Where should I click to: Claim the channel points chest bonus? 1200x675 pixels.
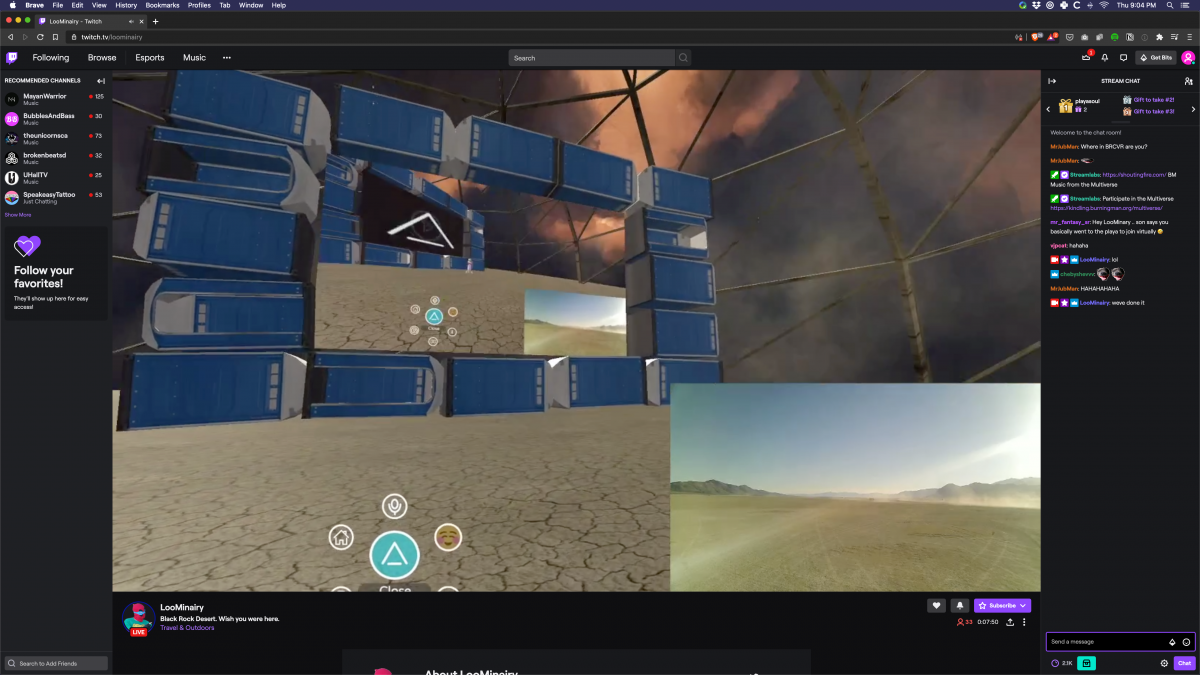click(x=1086, y=663)
